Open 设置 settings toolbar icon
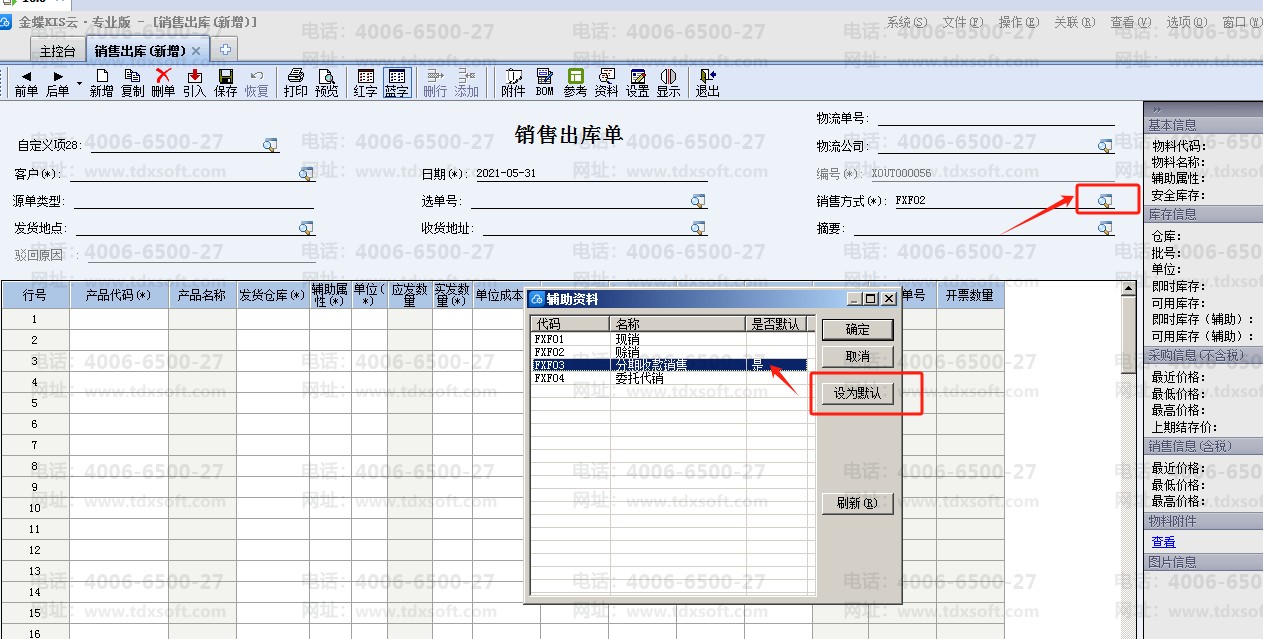 [x=637, y=83]
